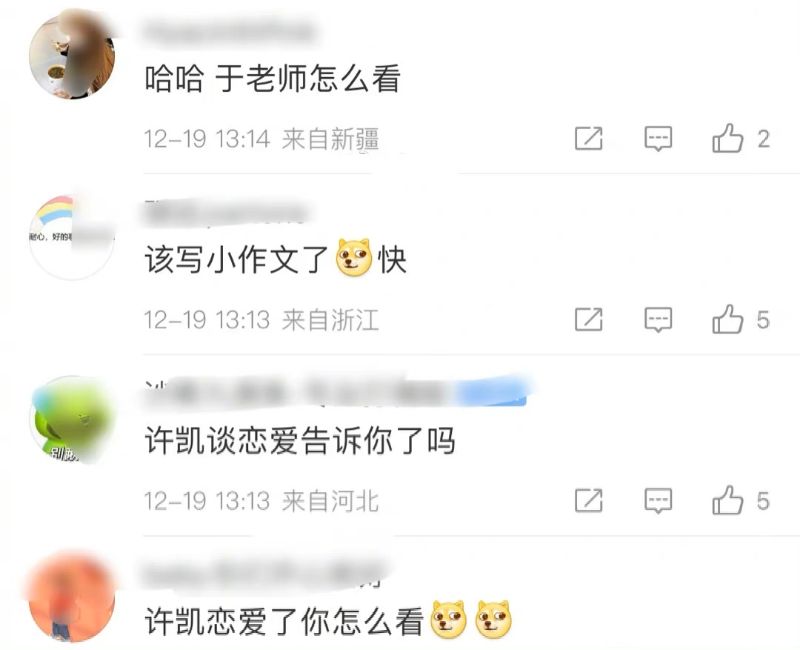Open blurred username above 于老师怎么看
Viewport: 800px width, 650px height.
pos(228,31)
